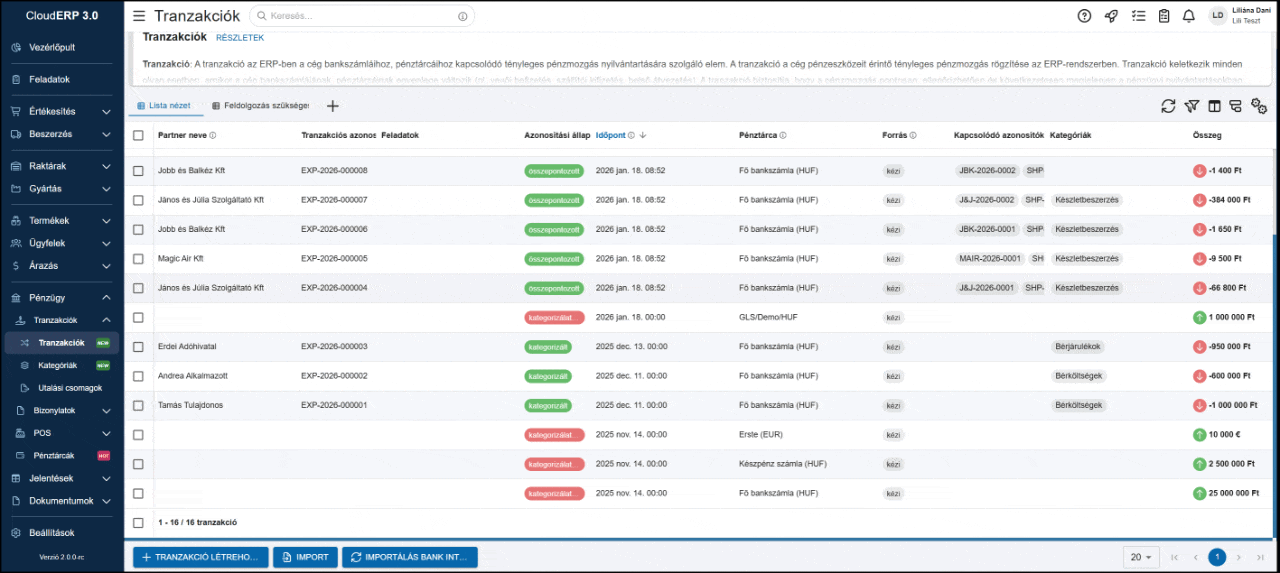Toggle the select-all header checkbox

(138, 135)
